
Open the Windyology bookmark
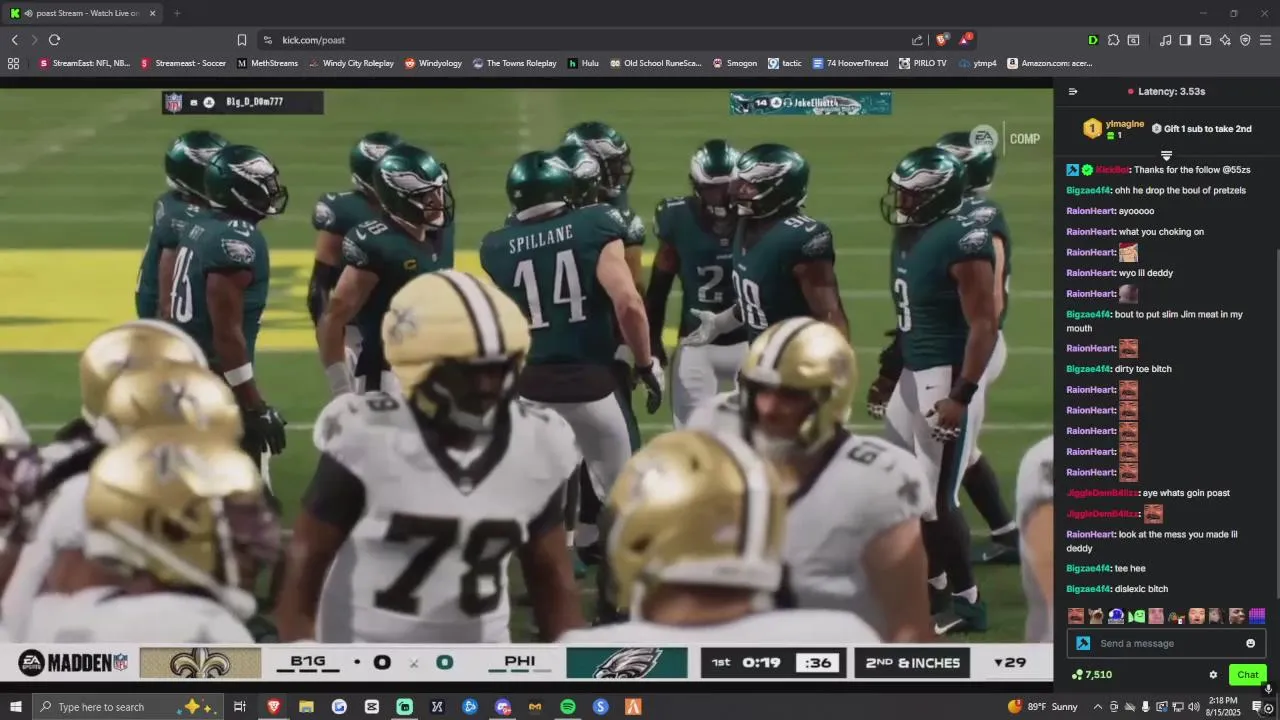tap(433, 63)
